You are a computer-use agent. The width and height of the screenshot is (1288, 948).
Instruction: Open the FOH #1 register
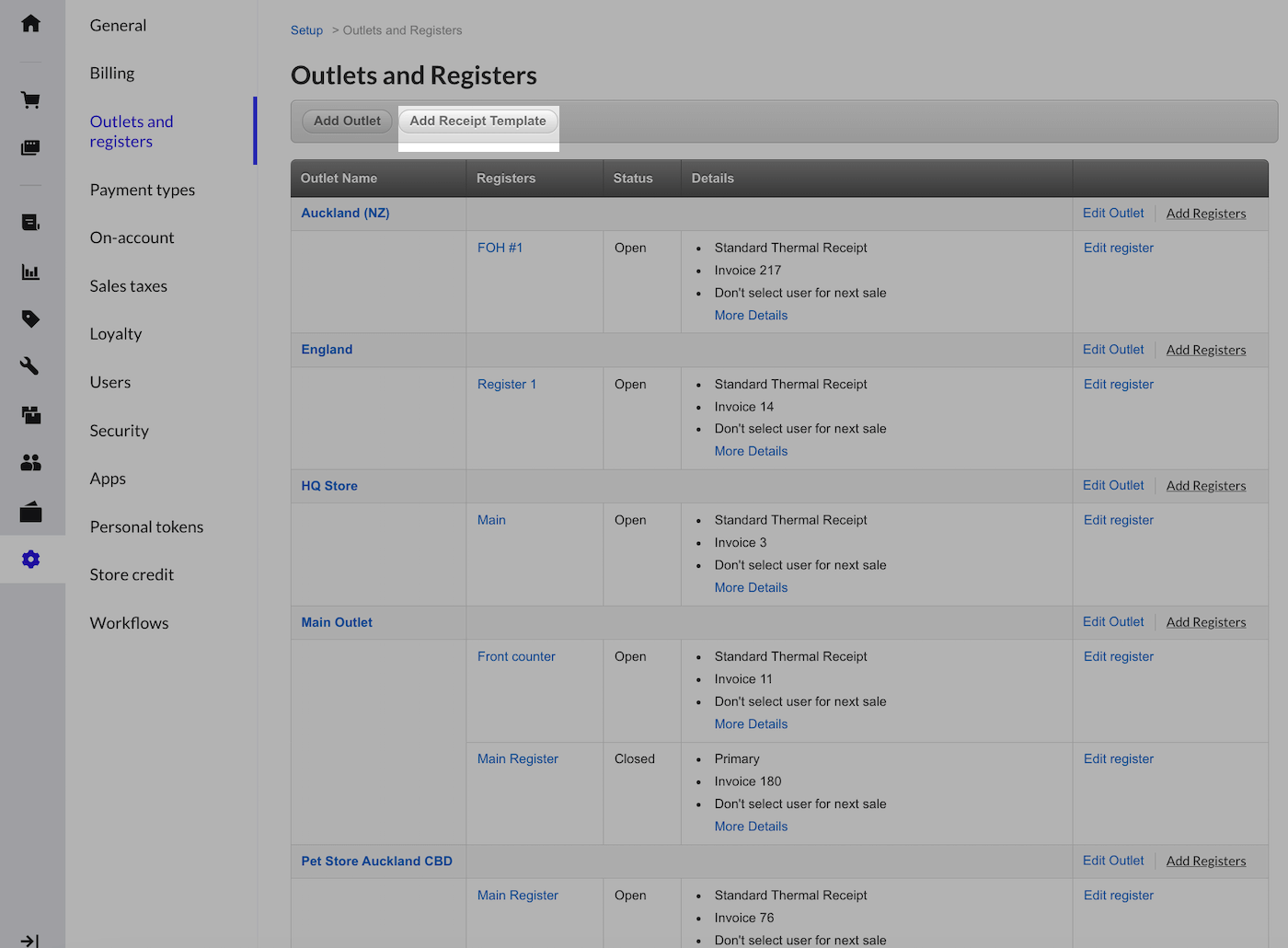click(x=500, y=248)
